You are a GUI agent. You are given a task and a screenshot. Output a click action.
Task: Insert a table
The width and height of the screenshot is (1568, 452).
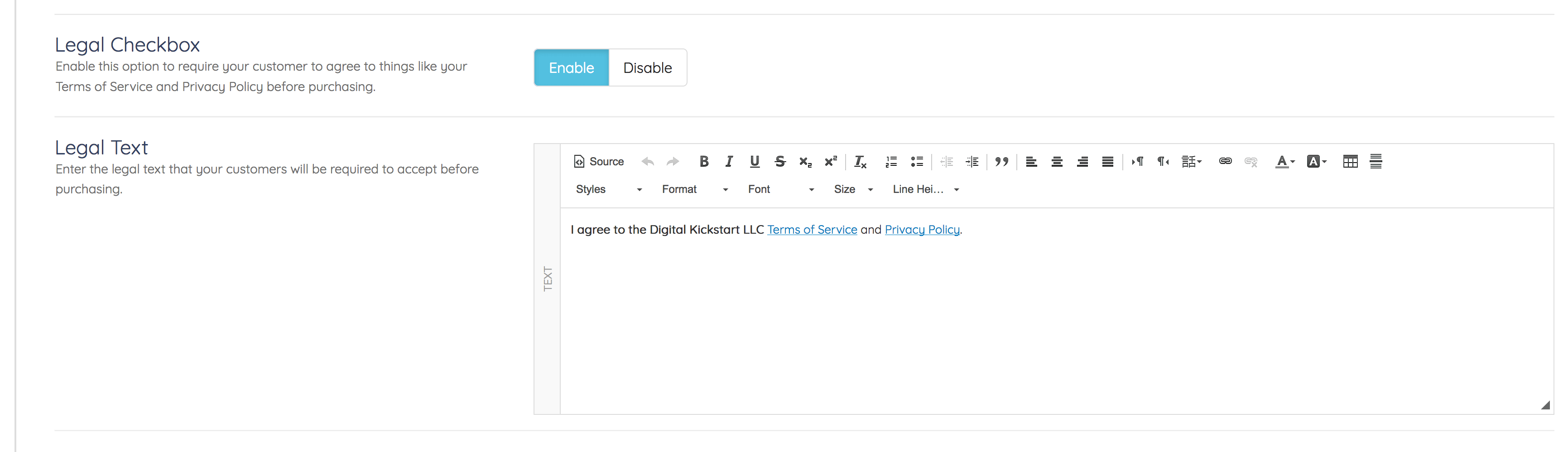pyautogui.click(x=1350, y=161)
